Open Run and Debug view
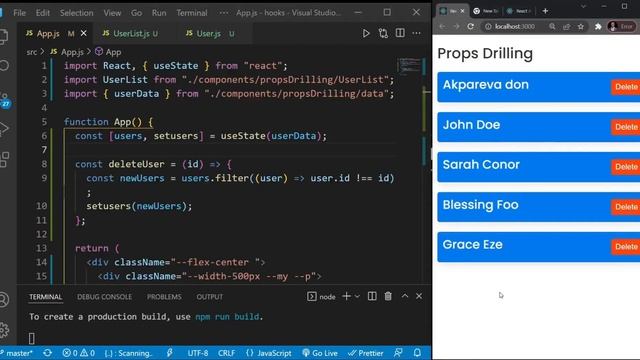This screenshot has height=360, width=640. (x=4, y=128)
